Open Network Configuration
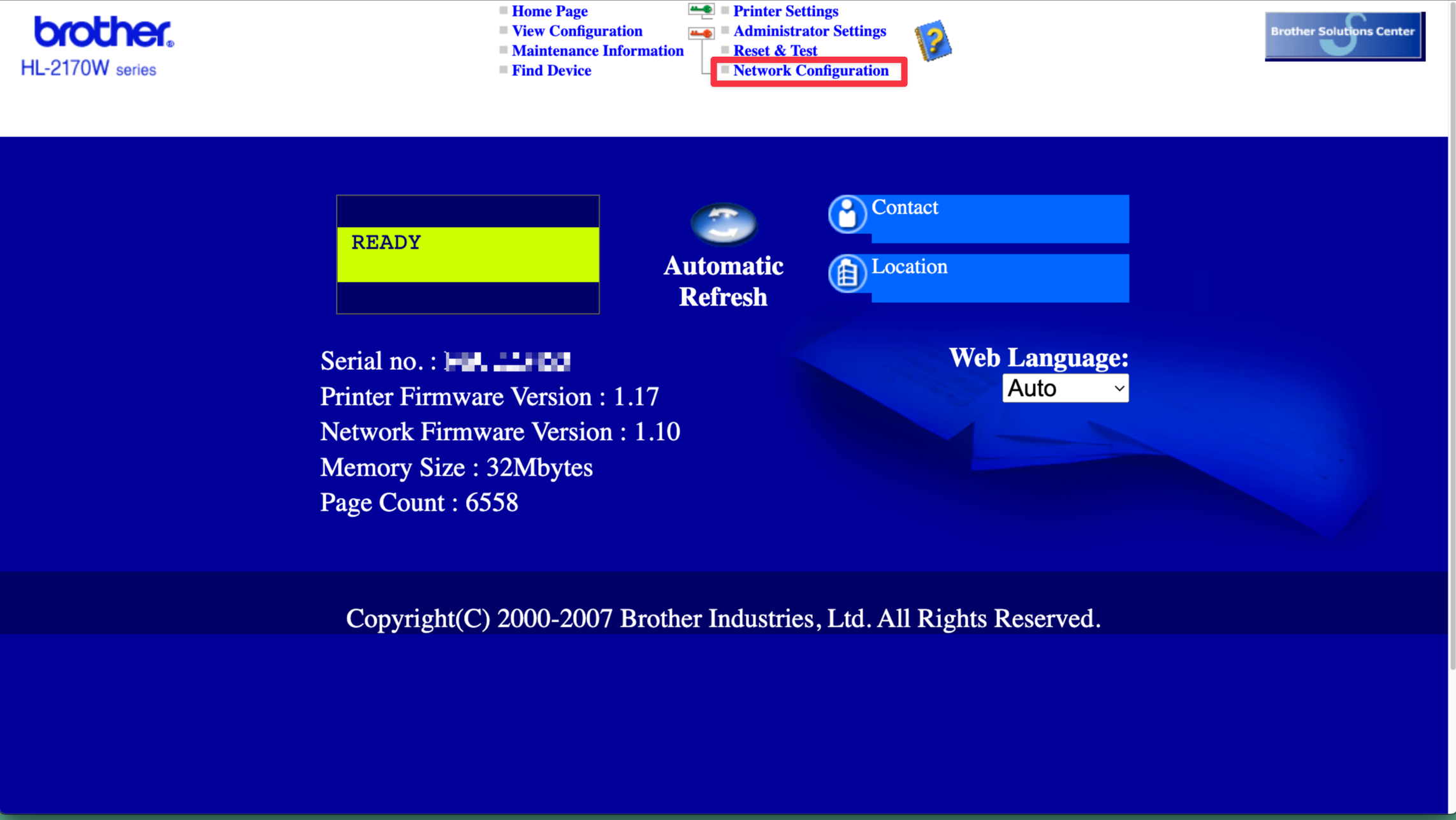Image resolution: width=1456 pixels, height=820 pixels. click(x=810, y=71)
